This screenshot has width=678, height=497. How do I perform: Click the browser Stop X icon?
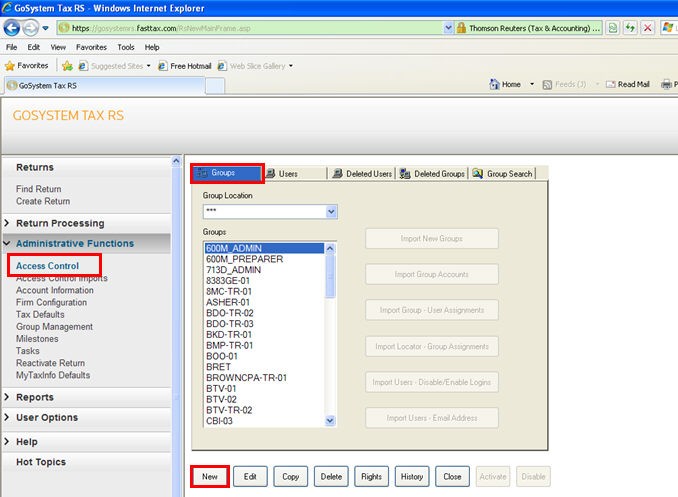point(648,29)
